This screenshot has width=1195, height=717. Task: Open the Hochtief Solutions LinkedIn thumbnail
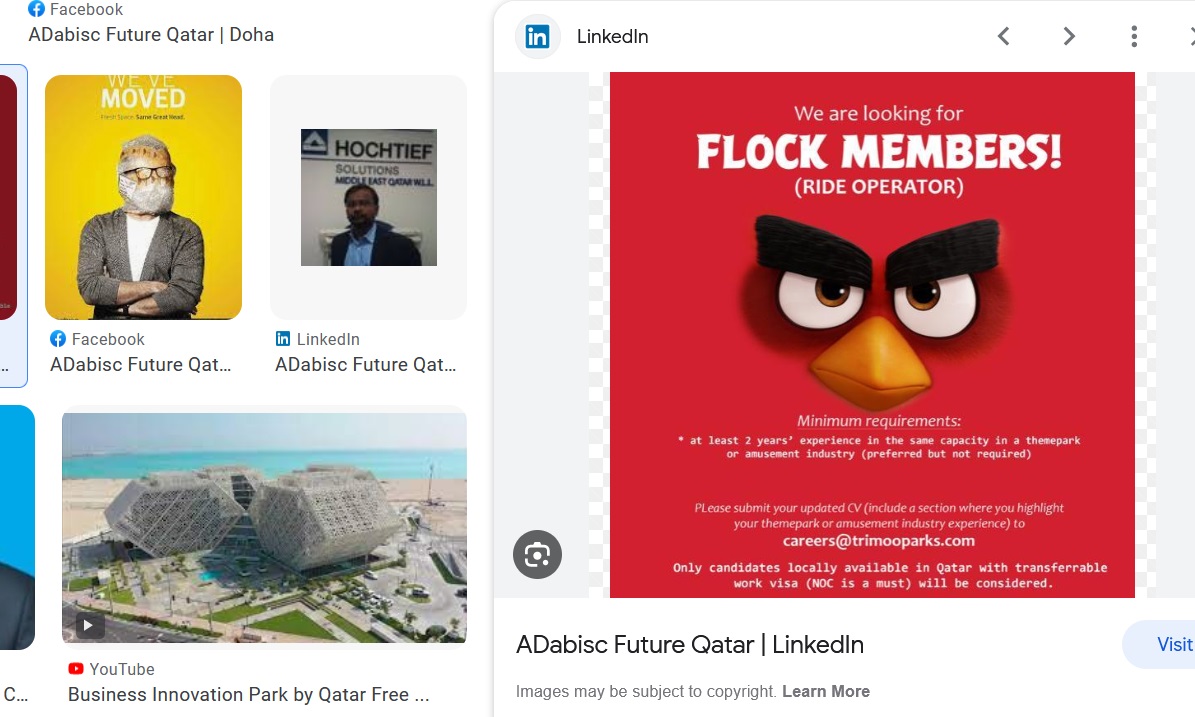369,197
